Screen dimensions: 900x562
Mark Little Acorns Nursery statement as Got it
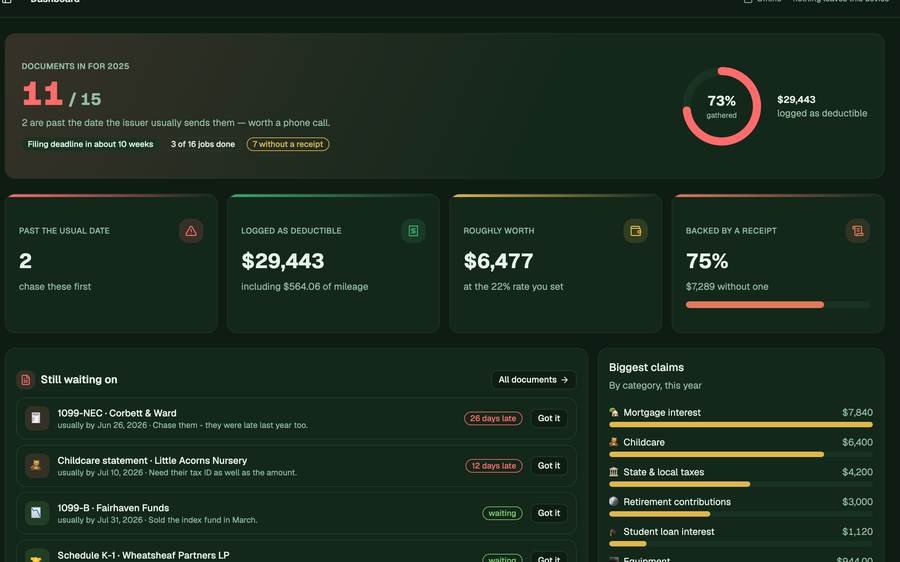(549, 466)
